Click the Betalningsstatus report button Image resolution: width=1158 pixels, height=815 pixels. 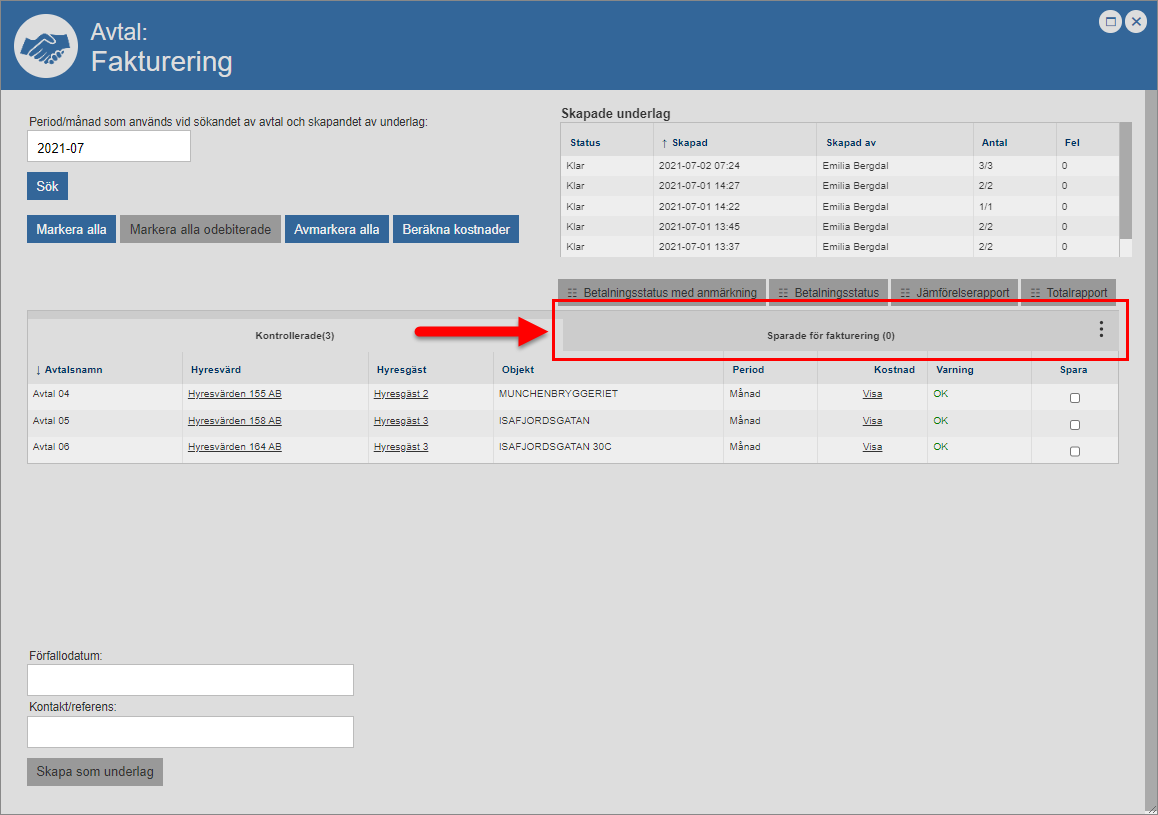click(828, 293)
